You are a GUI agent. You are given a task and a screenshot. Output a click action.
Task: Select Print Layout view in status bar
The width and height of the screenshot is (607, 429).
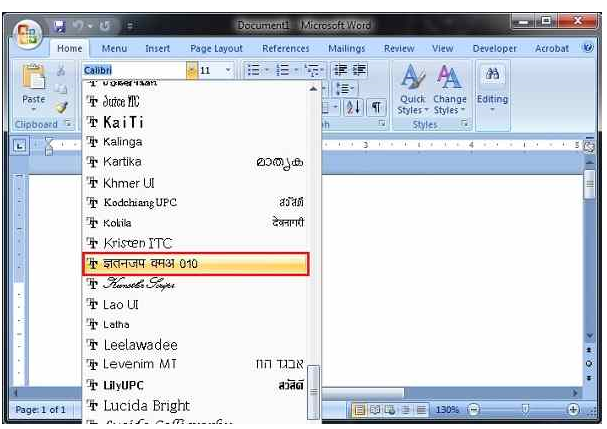(358, 411)
